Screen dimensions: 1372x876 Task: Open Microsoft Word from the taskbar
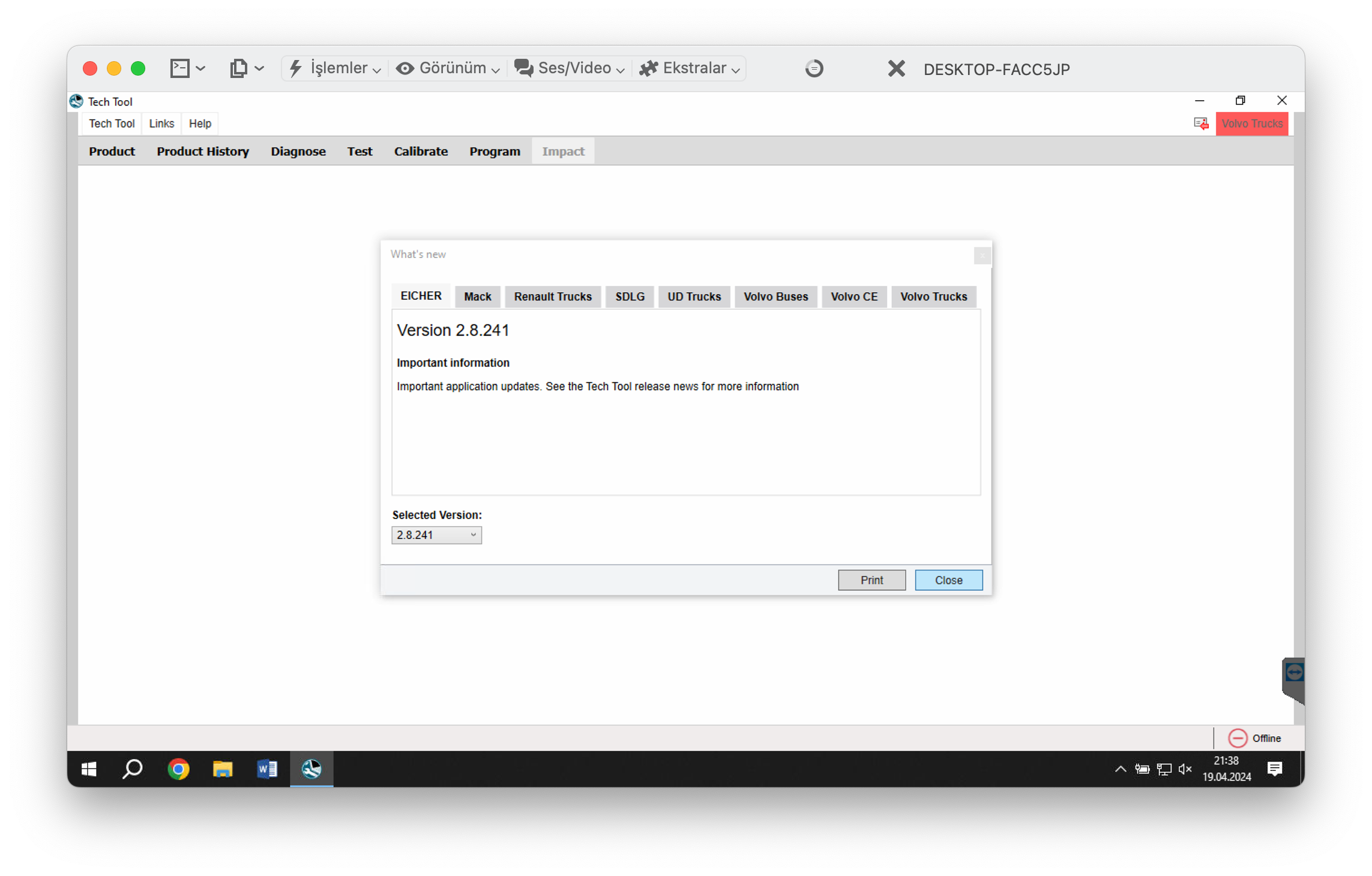pos(266,769)
